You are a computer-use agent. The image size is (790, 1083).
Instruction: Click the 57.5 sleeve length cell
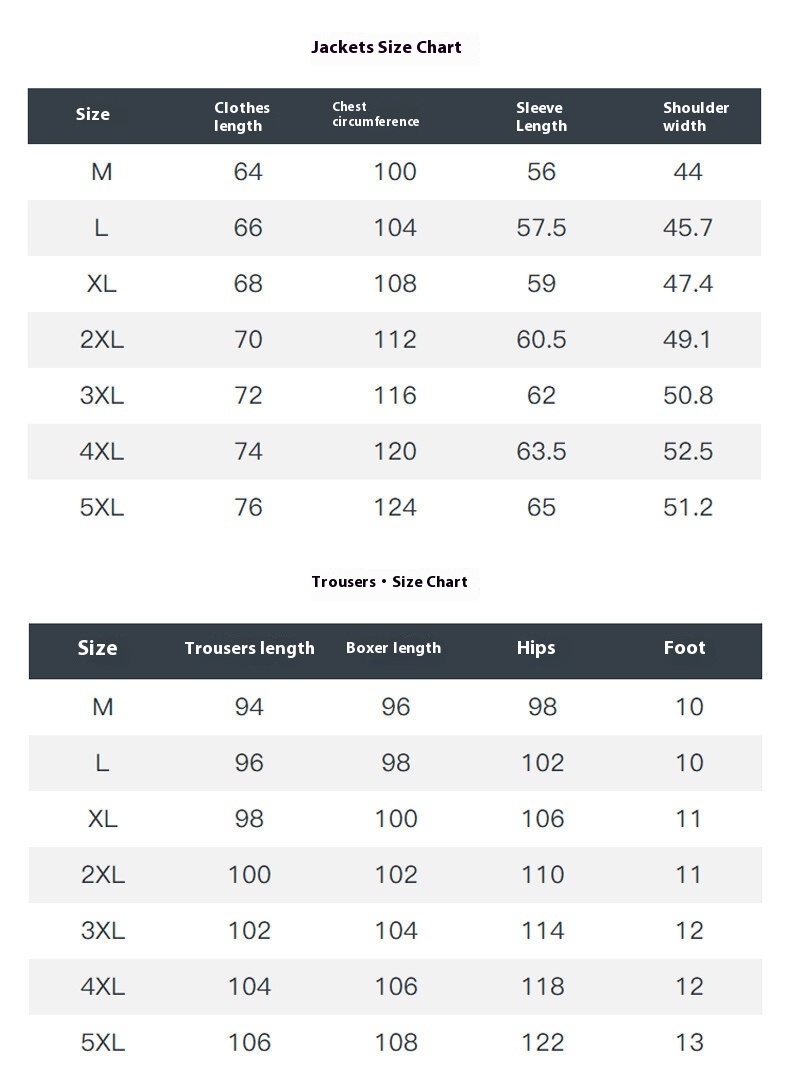click(x=541, y=228)
